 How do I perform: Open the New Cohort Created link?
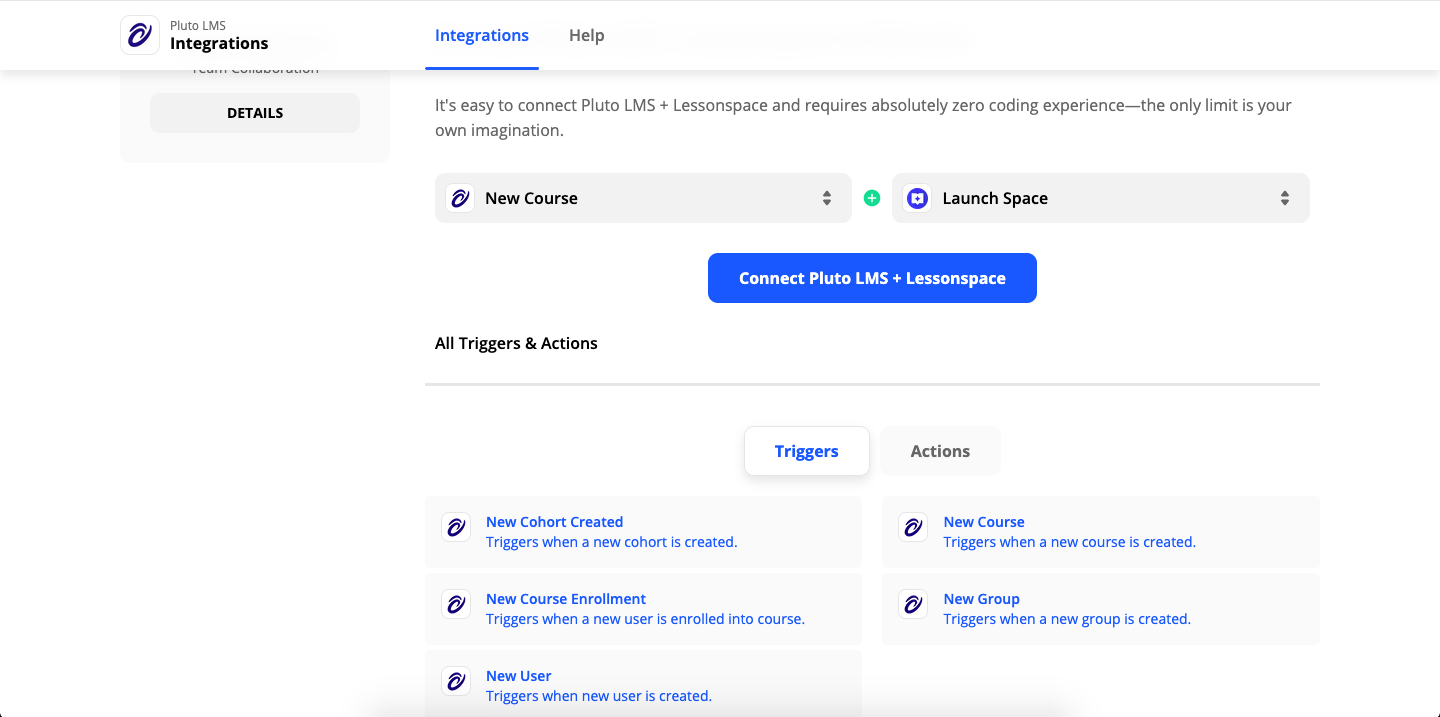(x=554, y=522)
